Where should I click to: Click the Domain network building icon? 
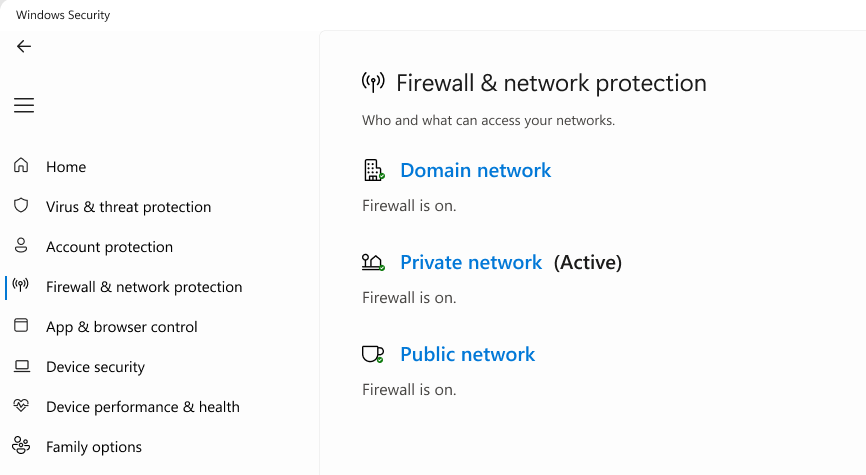click(373, 170)
